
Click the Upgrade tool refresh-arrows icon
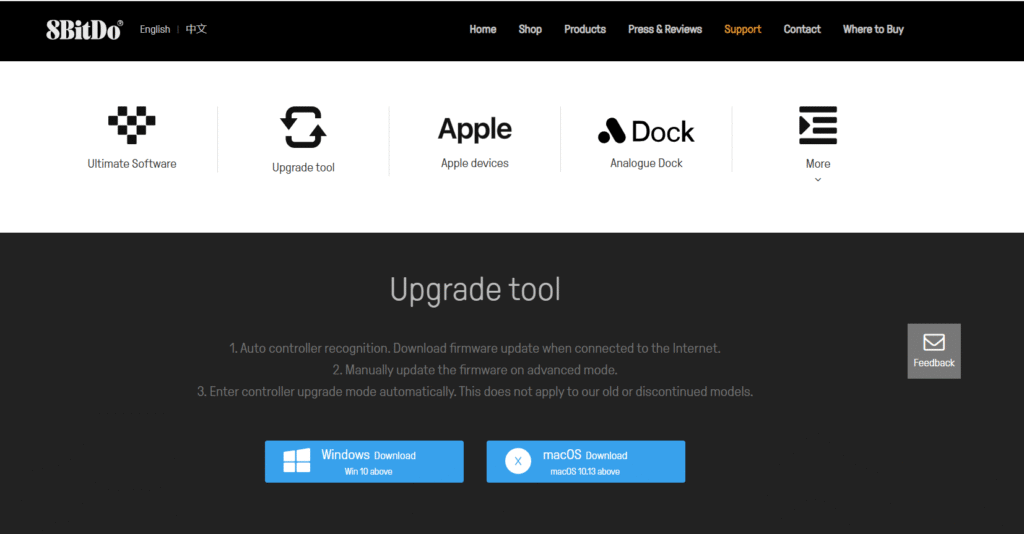(303, 127)
